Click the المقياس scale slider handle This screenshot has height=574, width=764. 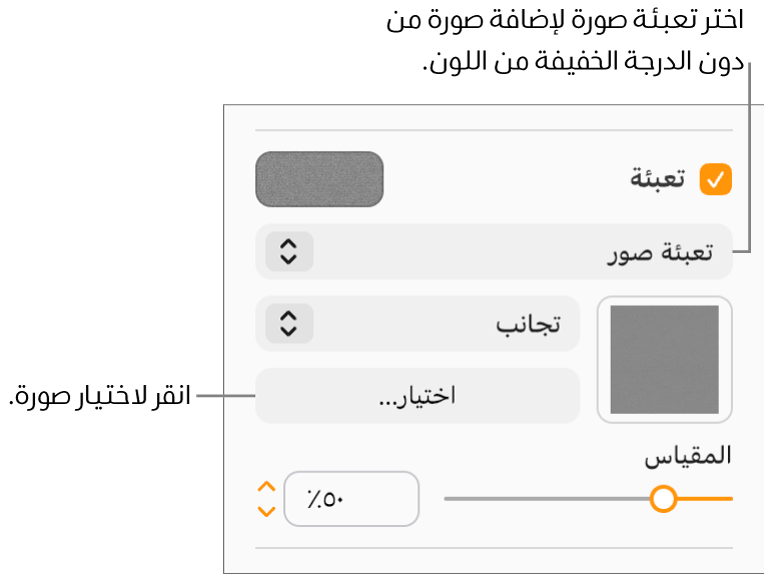[663, 498]
